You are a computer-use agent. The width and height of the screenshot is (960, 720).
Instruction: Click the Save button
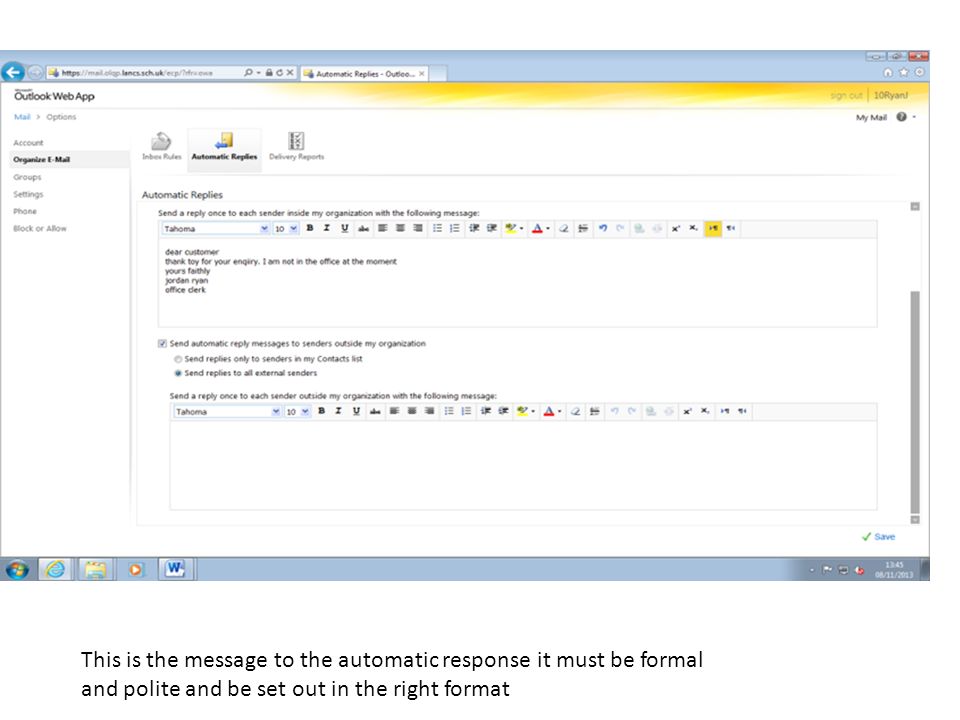pos(879,537)
